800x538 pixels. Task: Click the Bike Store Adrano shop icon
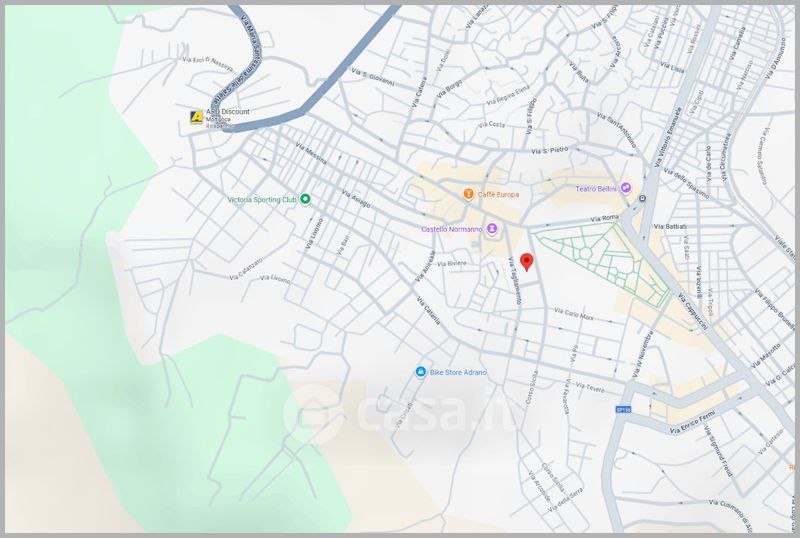(420, 372)
